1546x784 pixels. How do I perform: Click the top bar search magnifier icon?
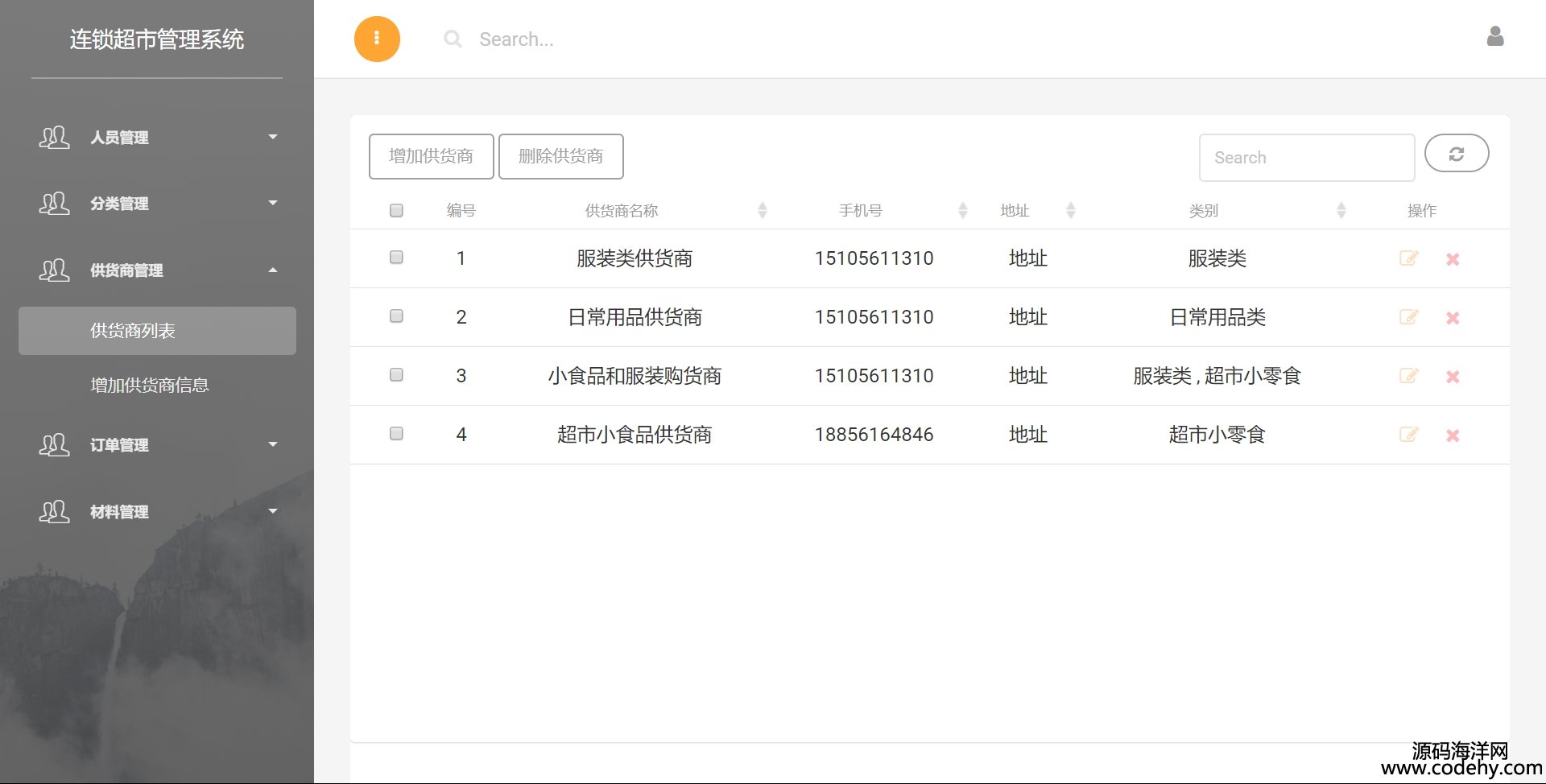453,39
